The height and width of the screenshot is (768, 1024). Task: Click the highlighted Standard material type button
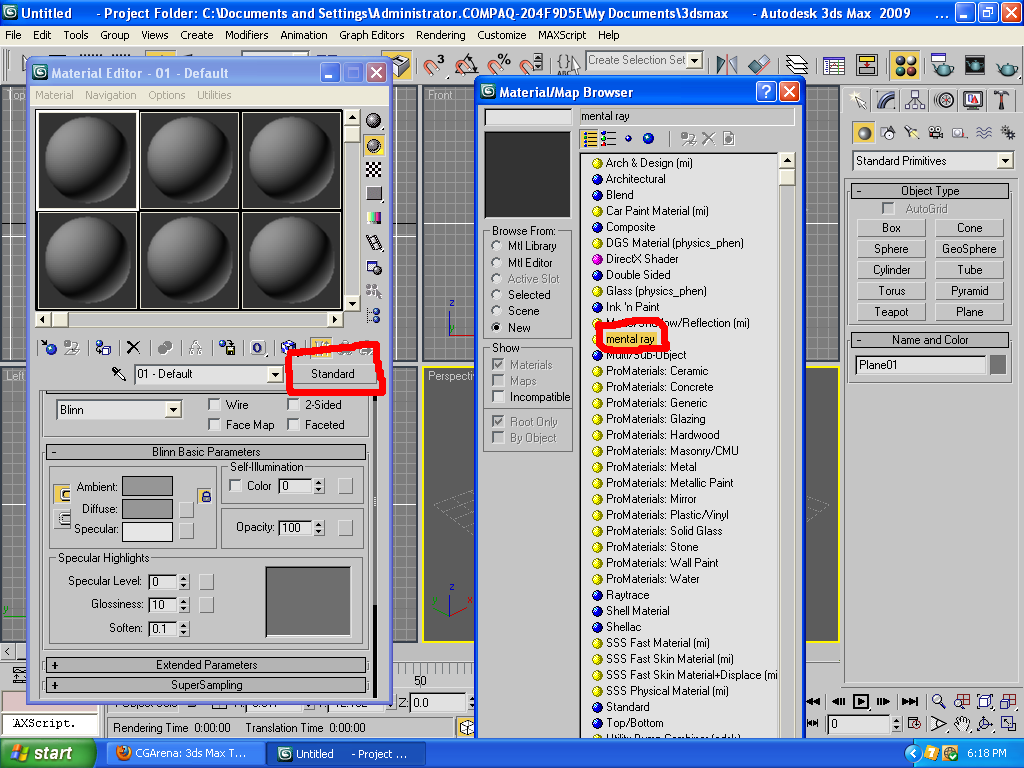coord(335,373)
